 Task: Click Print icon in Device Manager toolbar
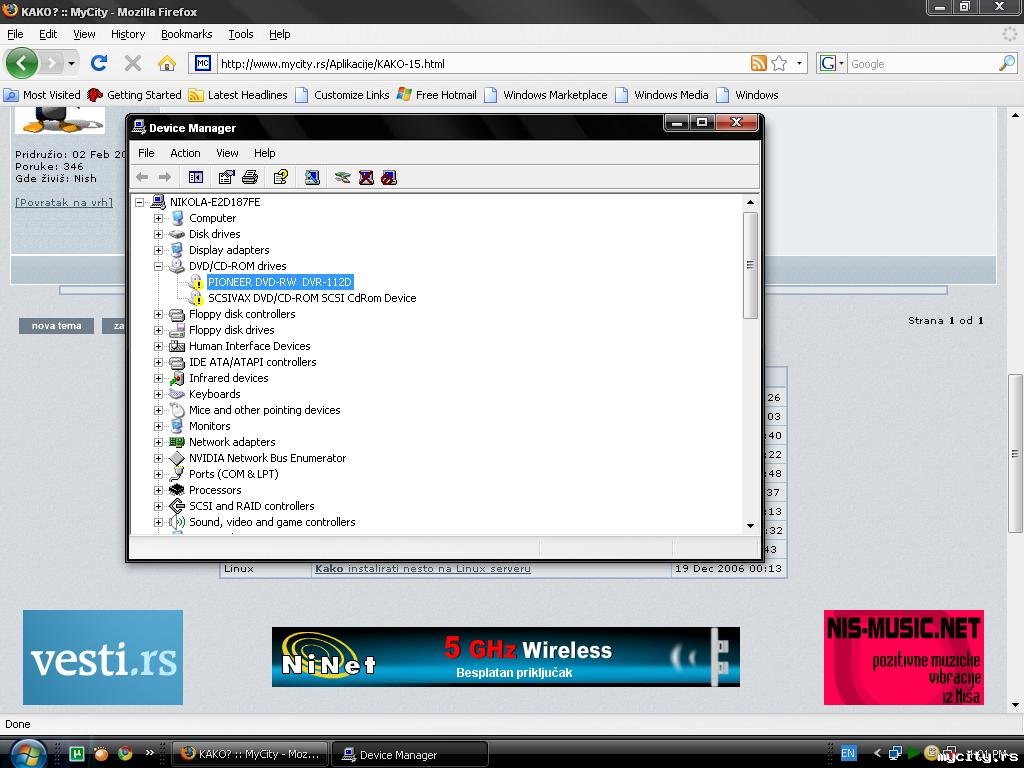pyautogui.click(x=249, y=177)
